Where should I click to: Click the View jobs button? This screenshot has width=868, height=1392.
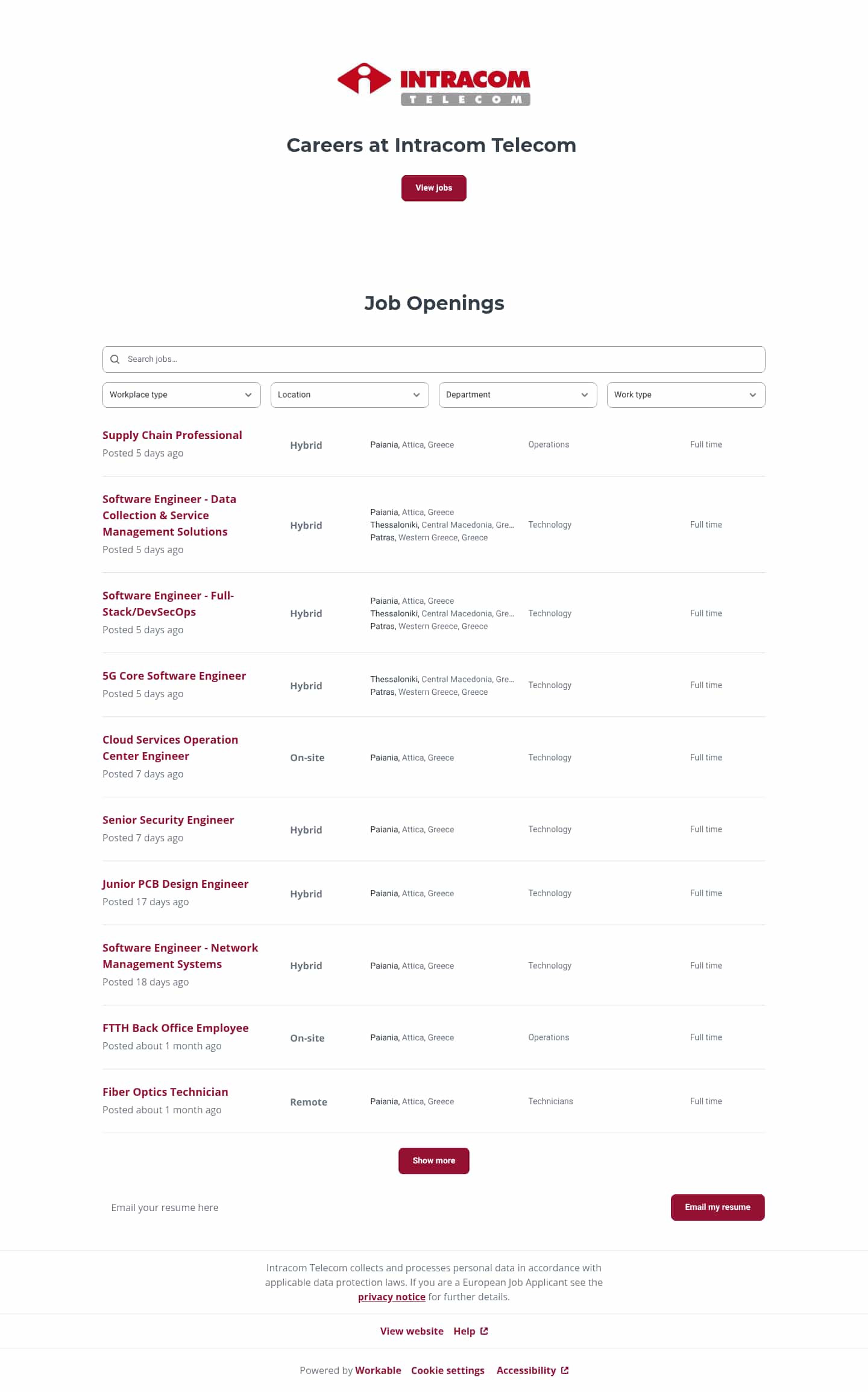pyautogui.click(x=433, y=188)
